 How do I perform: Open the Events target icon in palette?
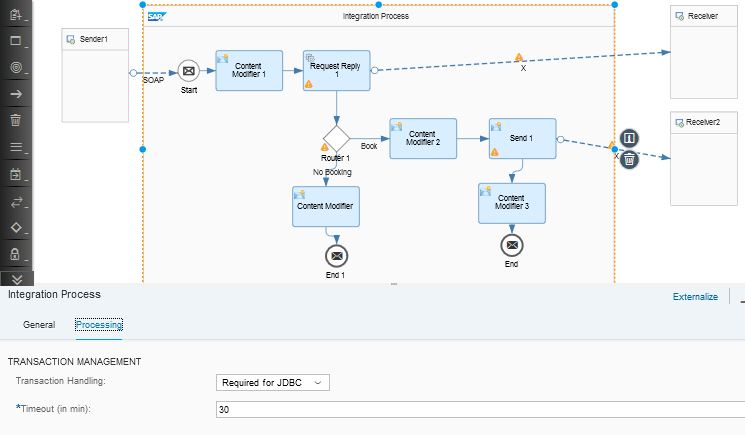tap(16, 67)
